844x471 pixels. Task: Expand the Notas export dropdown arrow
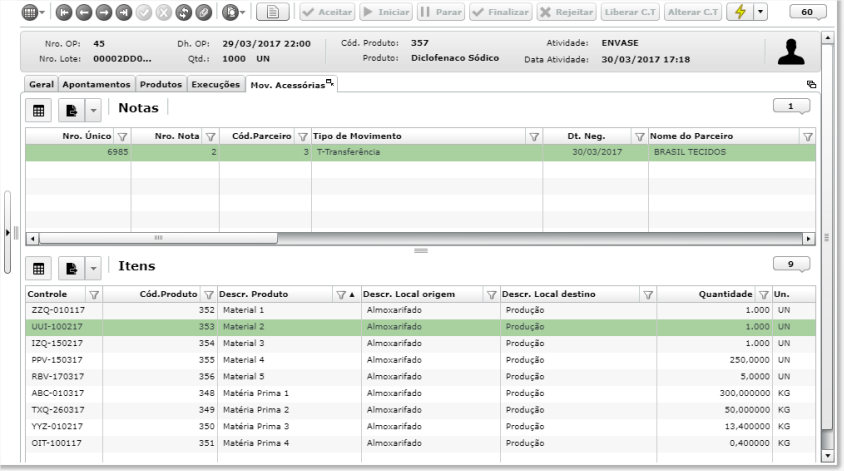[x=93, y=111]
